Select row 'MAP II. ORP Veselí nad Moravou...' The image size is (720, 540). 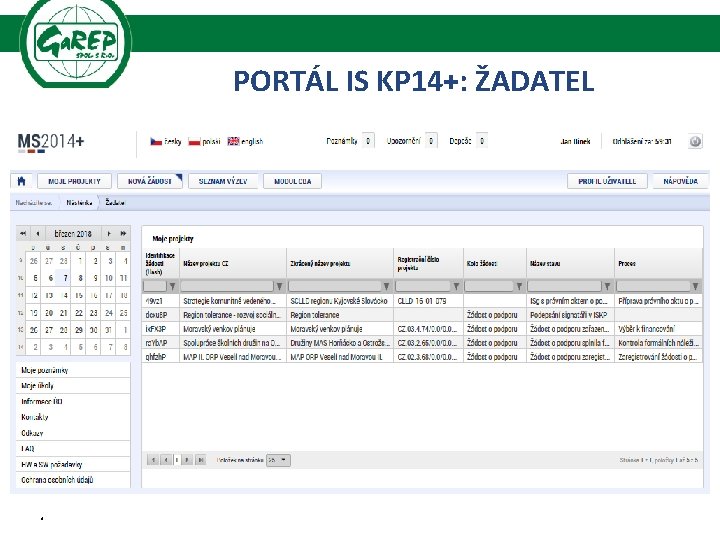[422, 357]
